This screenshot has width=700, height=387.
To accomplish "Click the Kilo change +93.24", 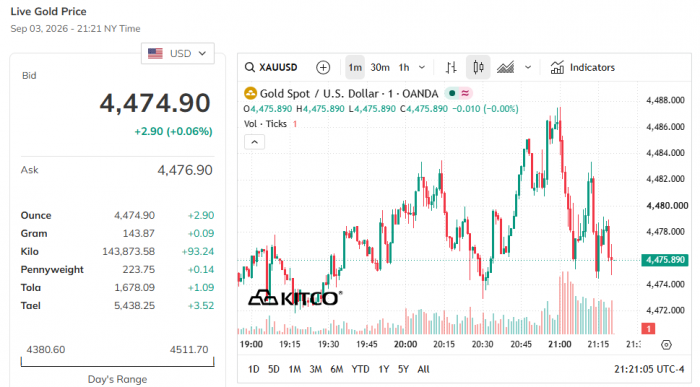I will (x=198, y=251).
